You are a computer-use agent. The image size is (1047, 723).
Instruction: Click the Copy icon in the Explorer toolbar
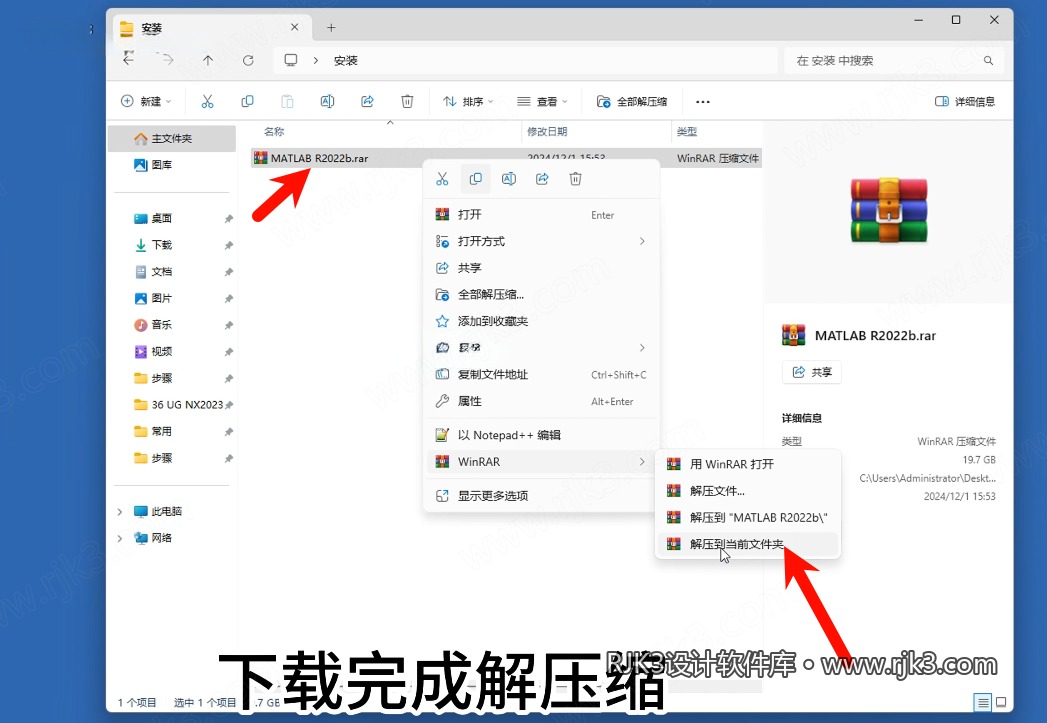247,101
